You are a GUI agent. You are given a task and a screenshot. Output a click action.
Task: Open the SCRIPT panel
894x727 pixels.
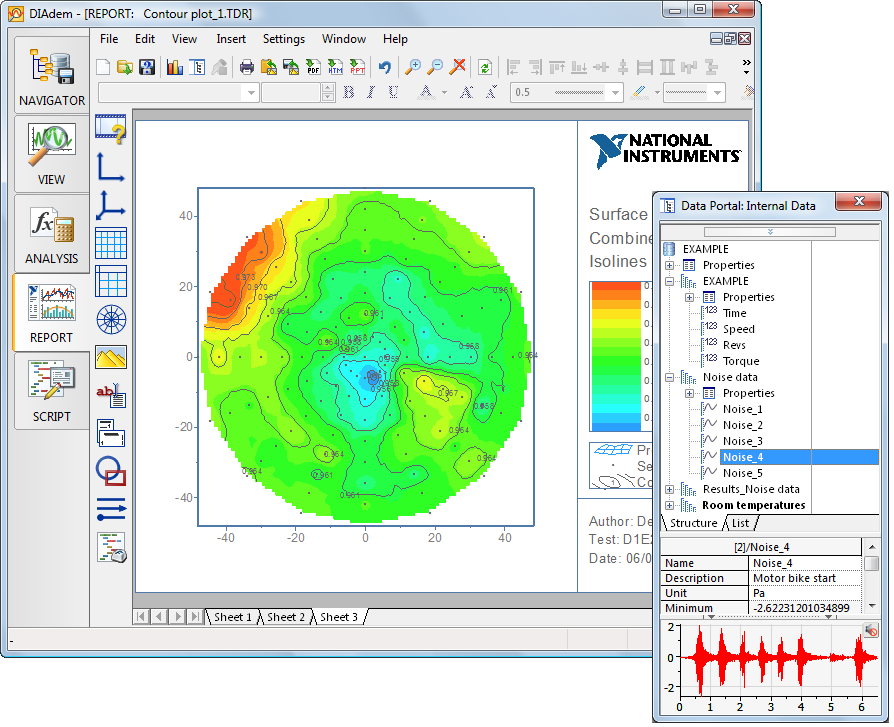[51, 390]
